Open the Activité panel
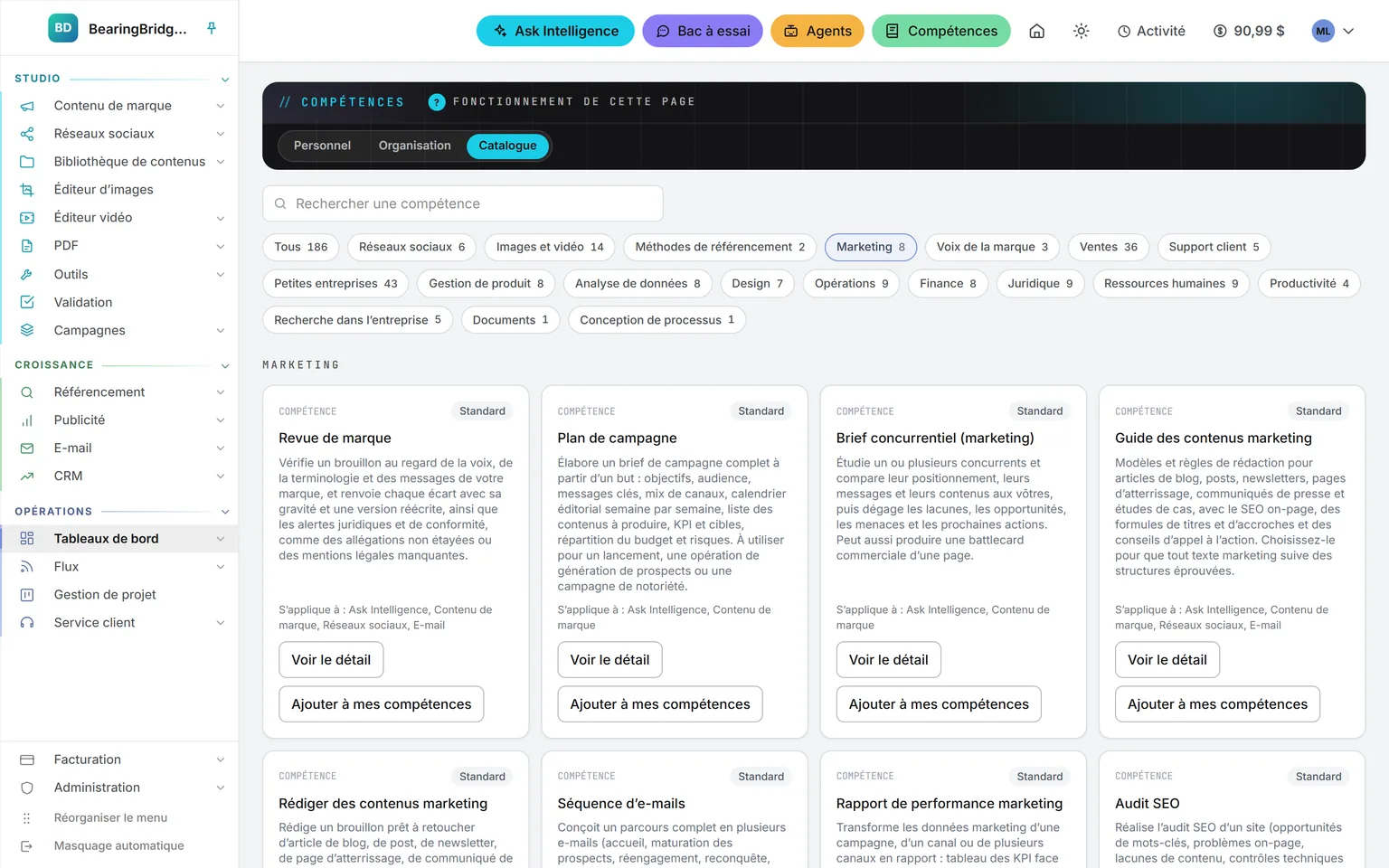Viewport: 1389px width, 868px height. [x=1151, y=31]
